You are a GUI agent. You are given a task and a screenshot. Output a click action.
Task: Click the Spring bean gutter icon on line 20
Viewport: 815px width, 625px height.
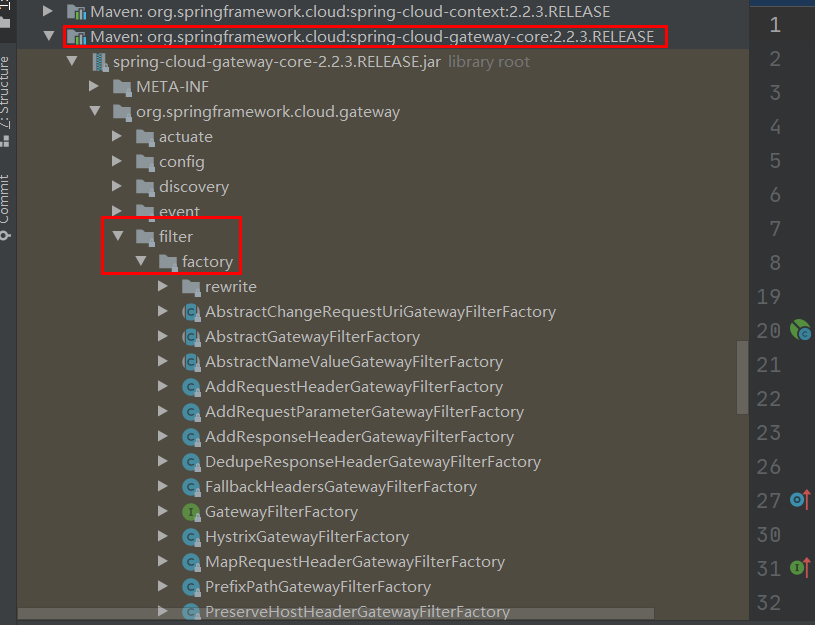(800, 330)
